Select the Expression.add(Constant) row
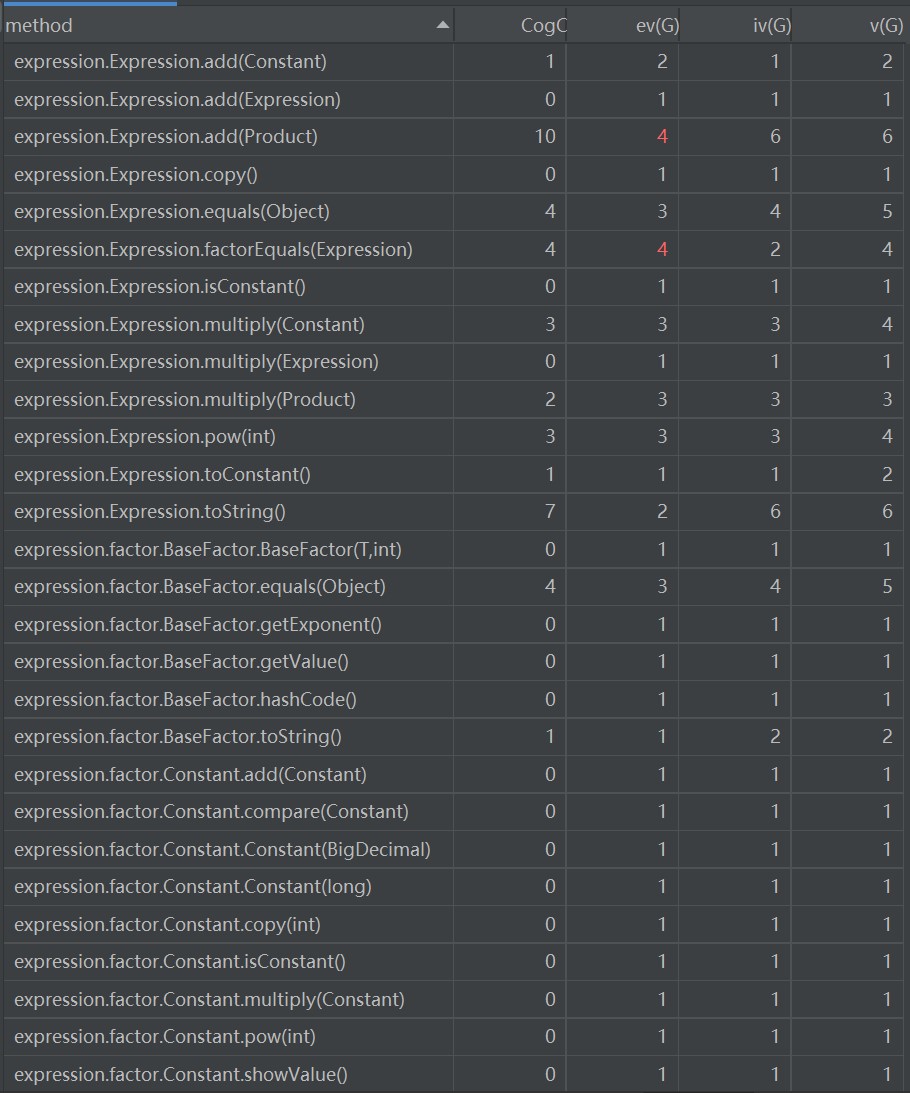 [170, 62]
